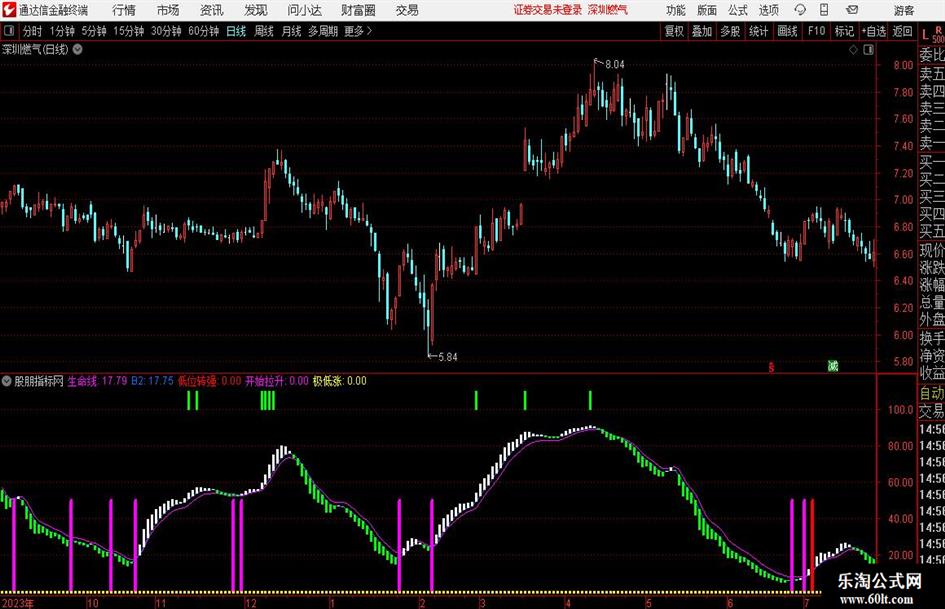Screen dimensions: 945x609
Task: Open the 行情 menu
Action: pos(124,10)
